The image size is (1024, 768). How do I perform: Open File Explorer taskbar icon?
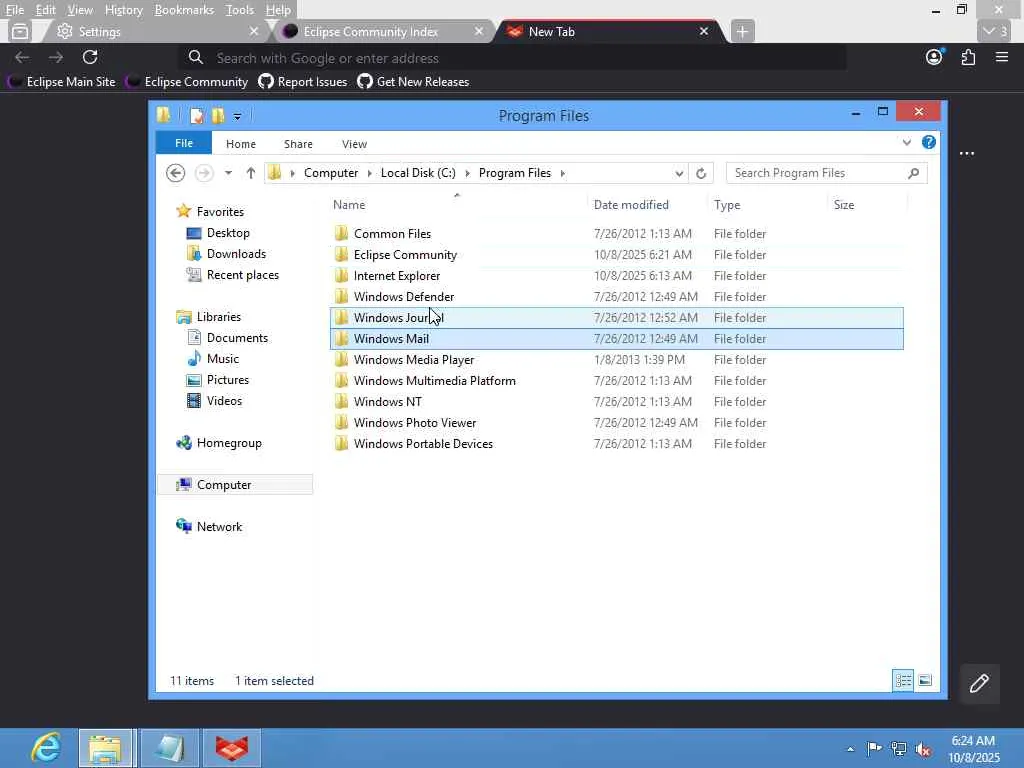point(107,748)
